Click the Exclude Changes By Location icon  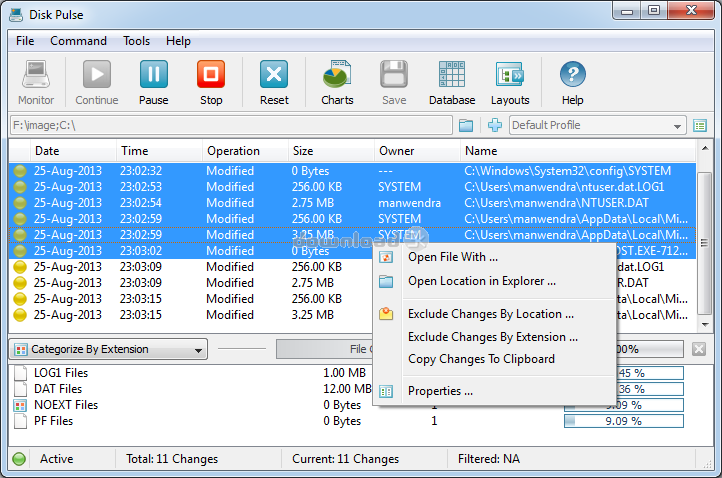[386, 314]
